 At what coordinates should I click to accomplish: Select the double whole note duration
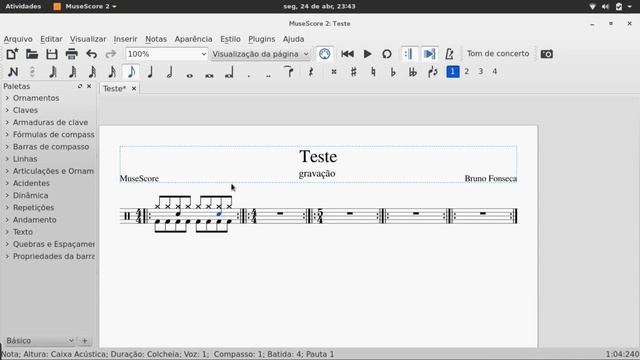tap(209, 75)
